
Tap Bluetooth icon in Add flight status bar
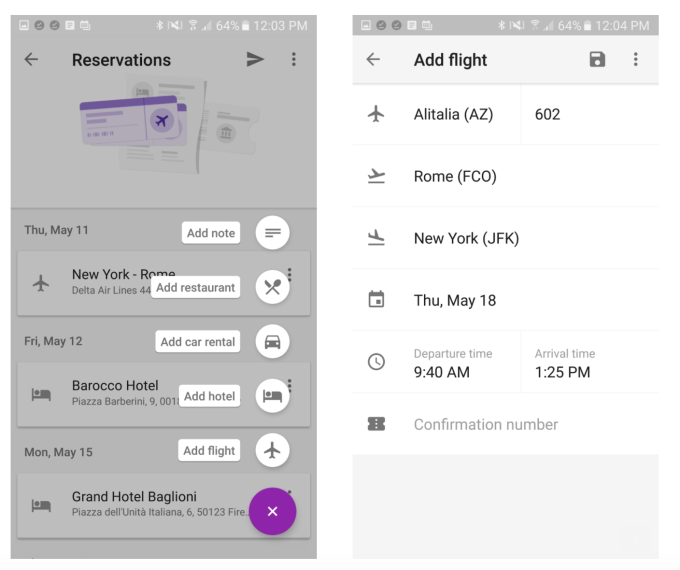(x=501, y=26)
